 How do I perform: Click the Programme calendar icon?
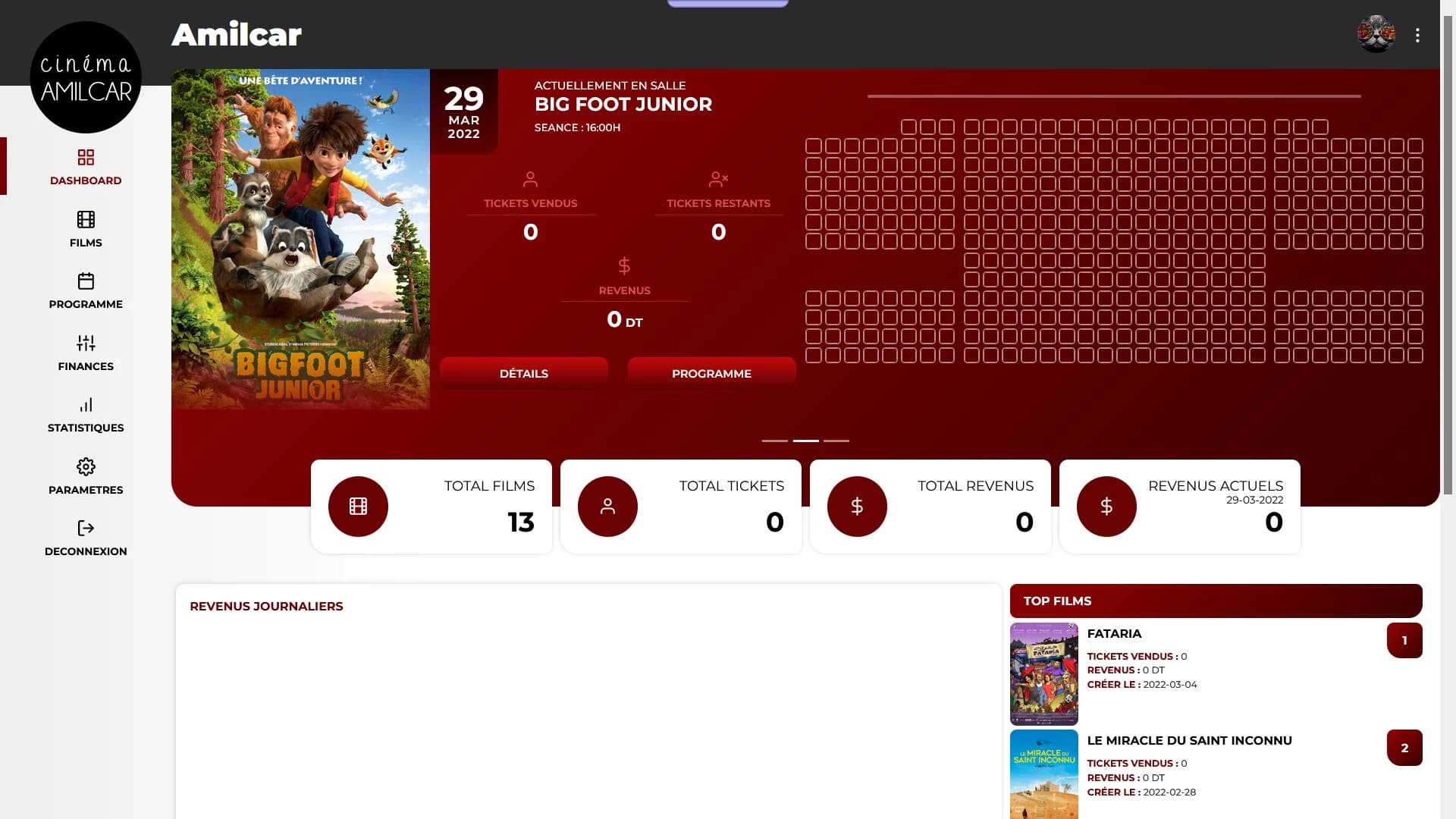(x=86, y=281)
